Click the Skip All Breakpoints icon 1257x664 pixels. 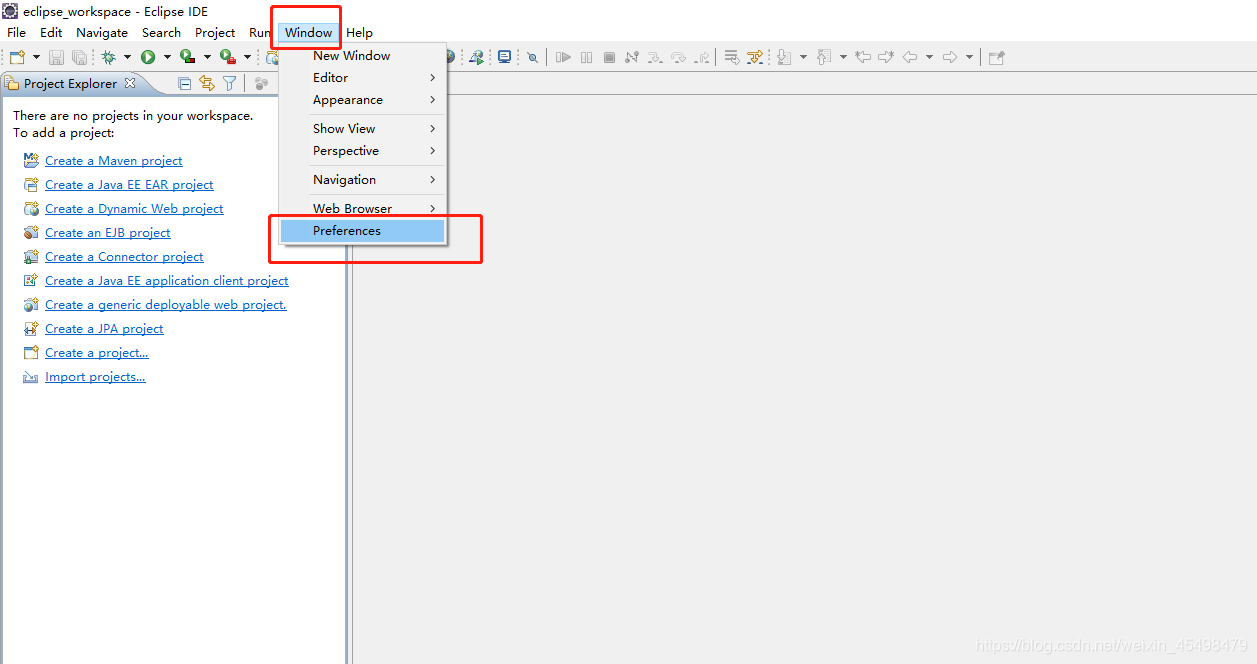(533, 57)
